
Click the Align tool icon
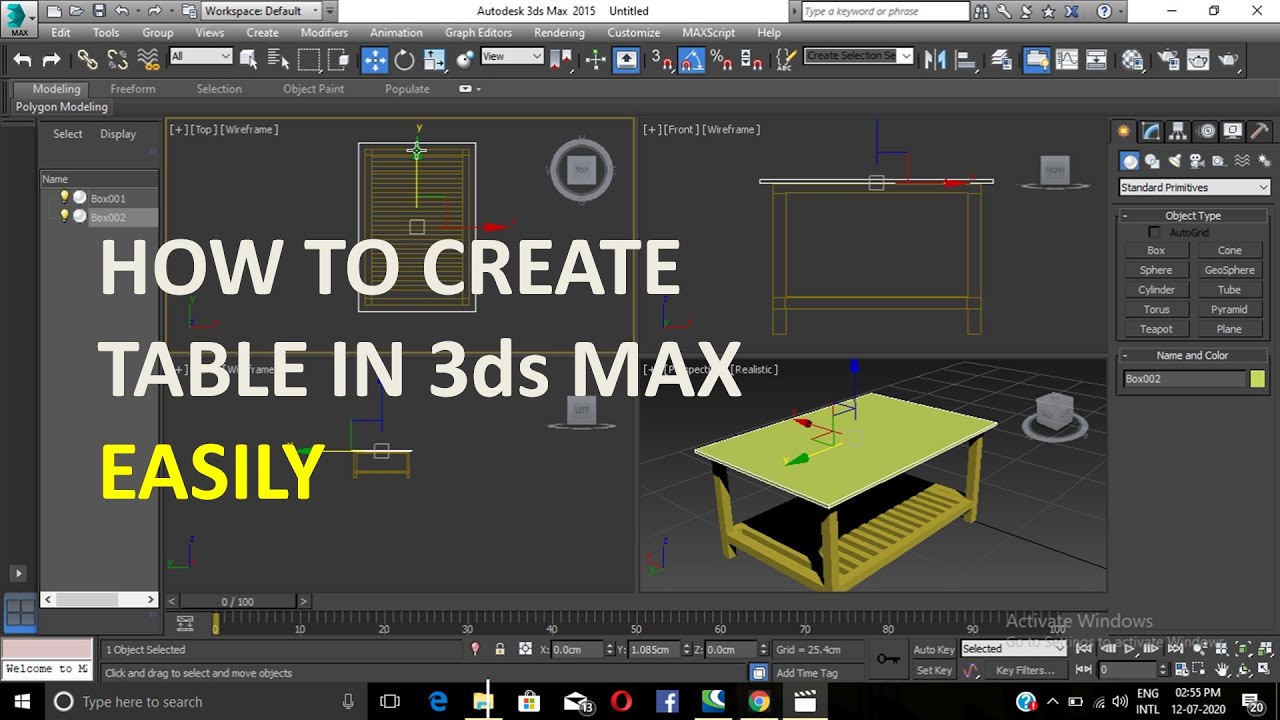966,60
